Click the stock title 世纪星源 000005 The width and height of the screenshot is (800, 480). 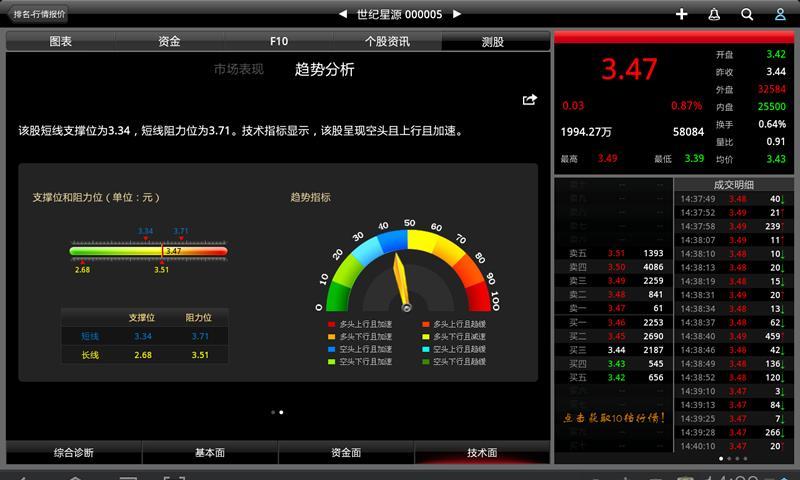tap(399, 14)
